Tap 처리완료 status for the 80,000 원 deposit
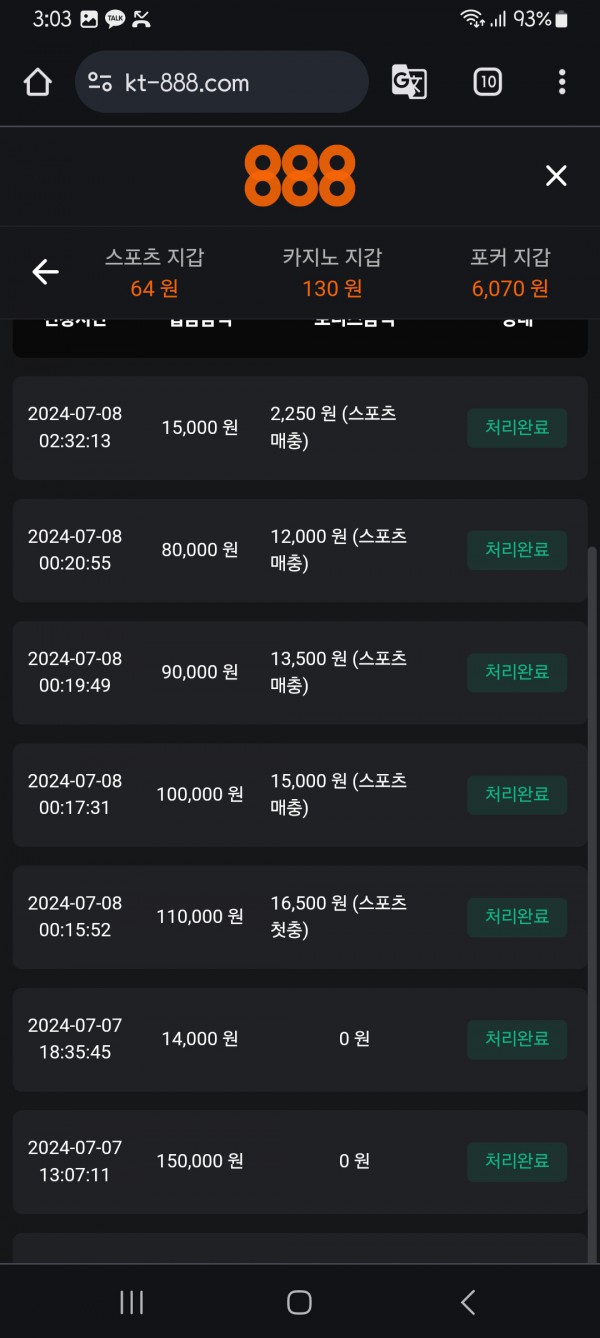Image resolution: width=600 pixels, height=1338 pixels. (517, 550)
